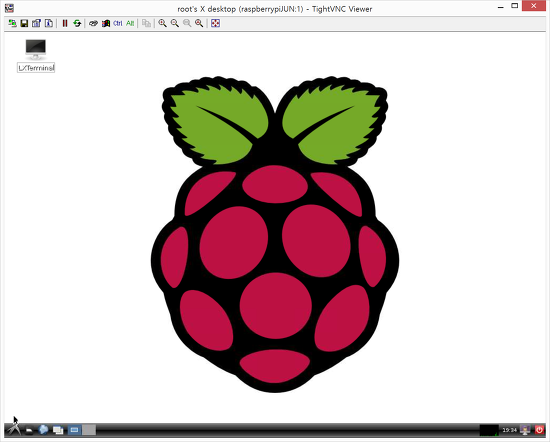Minimize the TightVNC Viewer window
This screenshot has height=442, width=550.
501,6
